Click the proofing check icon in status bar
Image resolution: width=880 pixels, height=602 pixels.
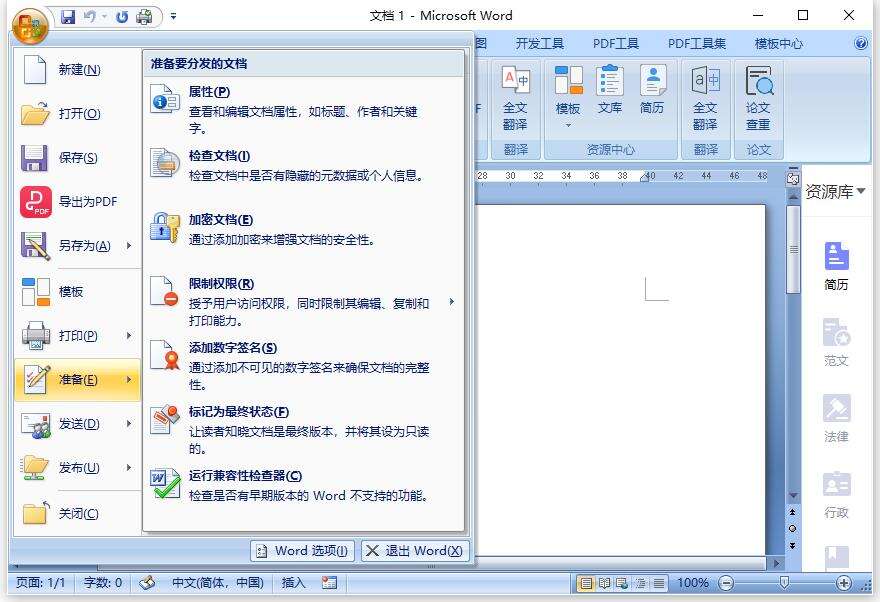147,583
